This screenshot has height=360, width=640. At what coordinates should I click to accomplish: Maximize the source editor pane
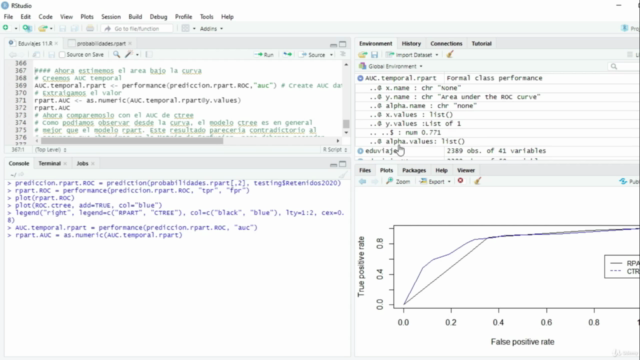pyautogui.click(x=343, y=44)
